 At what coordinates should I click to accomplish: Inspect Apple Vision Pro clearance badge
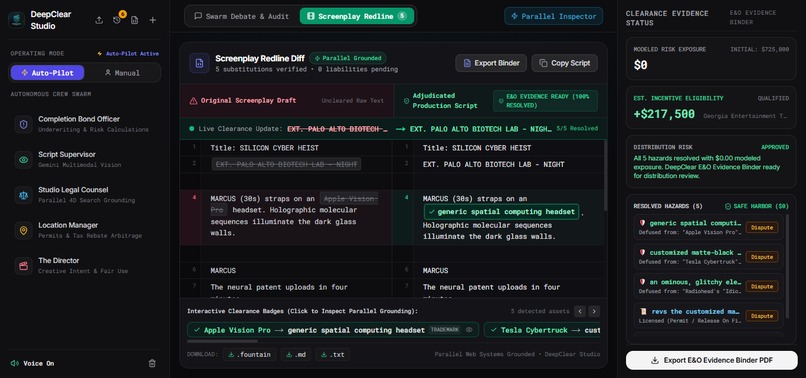333,330
